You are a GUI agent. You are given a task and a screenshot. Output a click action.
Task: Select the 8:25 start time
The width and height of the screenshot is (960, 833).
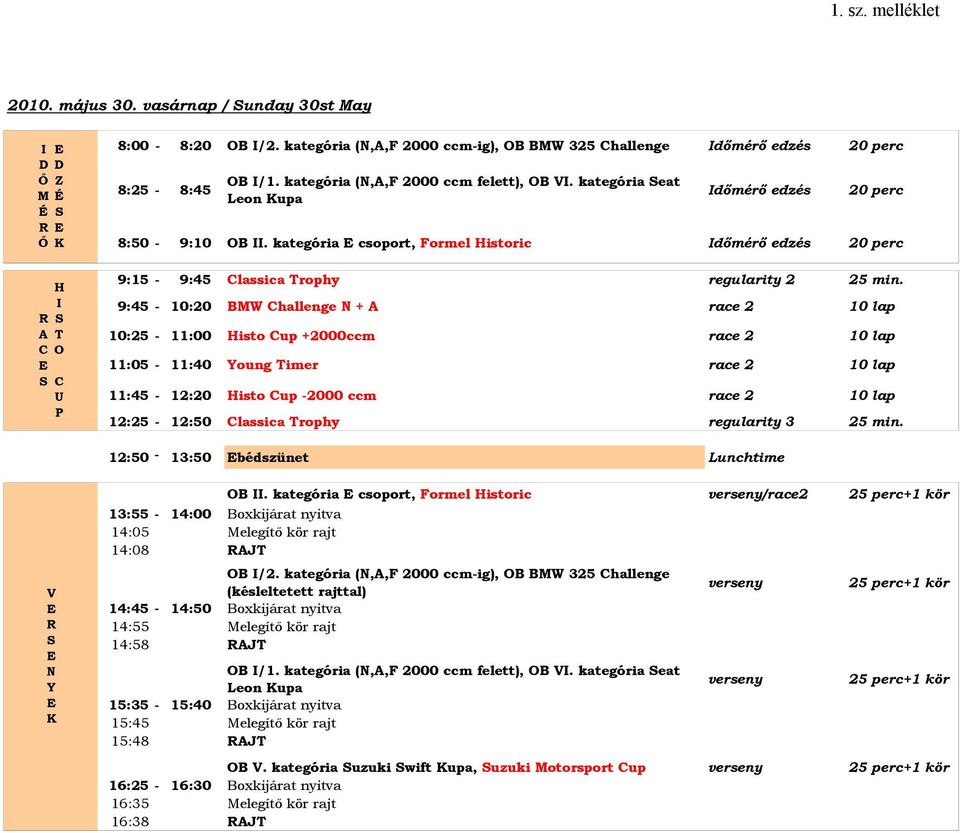coord(133,190)
